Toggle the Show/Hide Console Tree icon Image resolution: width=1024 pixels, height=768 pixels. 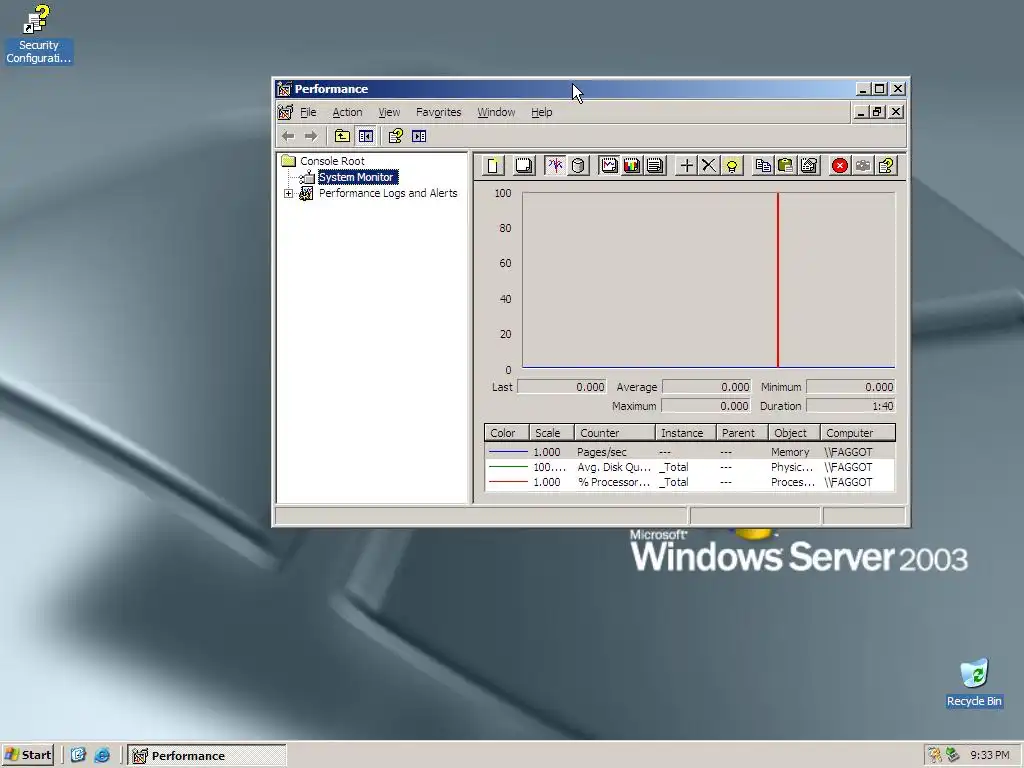pos(366,136)
